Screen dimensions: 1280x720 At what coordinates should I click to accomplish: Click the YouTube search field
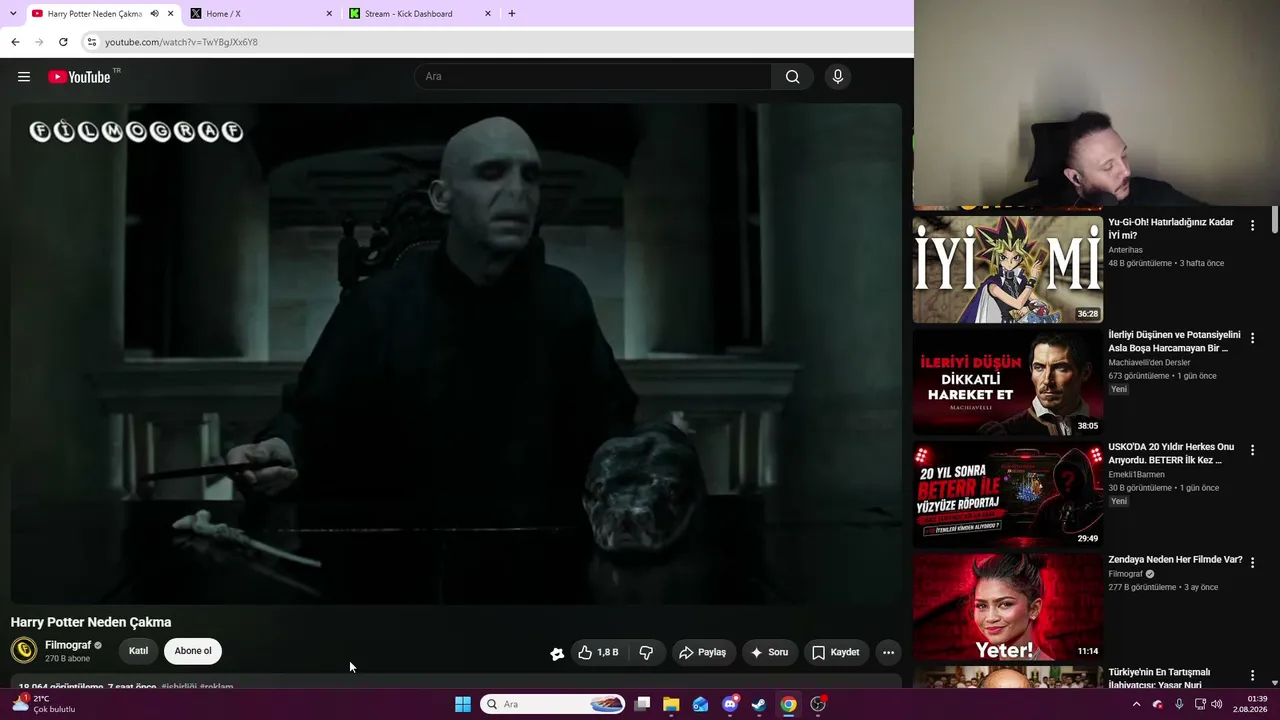click(x=593, y=77)
